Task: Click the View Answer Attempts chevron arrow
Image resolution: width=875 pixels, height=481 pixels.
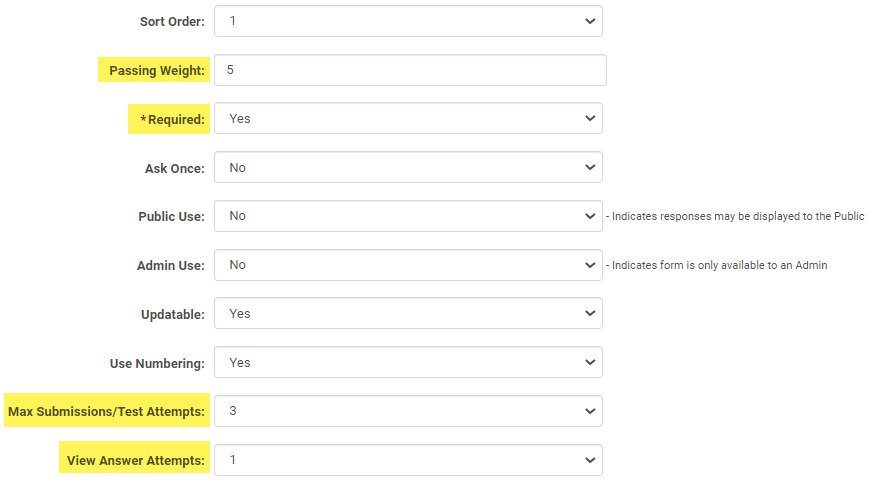Action: [x=588, y=460]
